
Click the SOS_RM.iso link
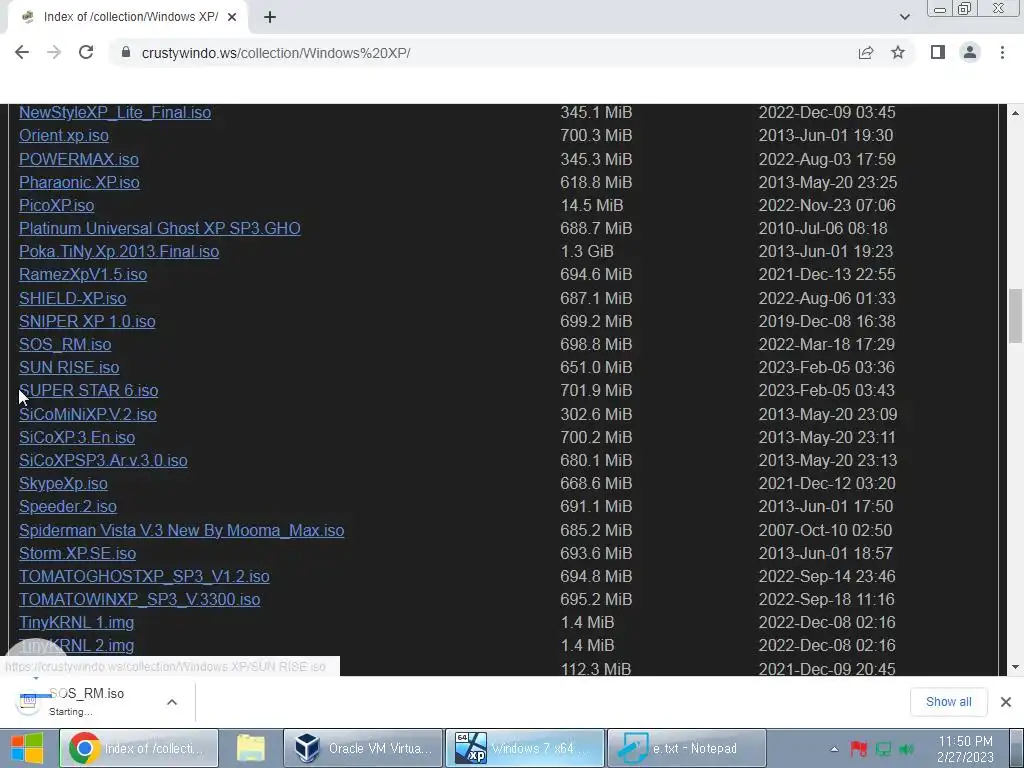point(65,344)
